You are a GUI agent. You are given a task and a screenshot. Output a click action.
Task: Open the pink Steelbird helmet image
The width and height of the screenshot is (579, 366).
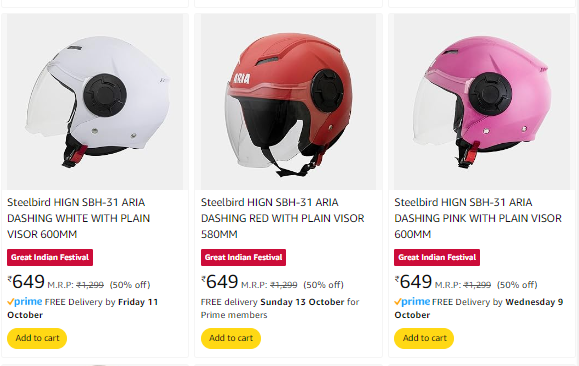pos(482,102)
